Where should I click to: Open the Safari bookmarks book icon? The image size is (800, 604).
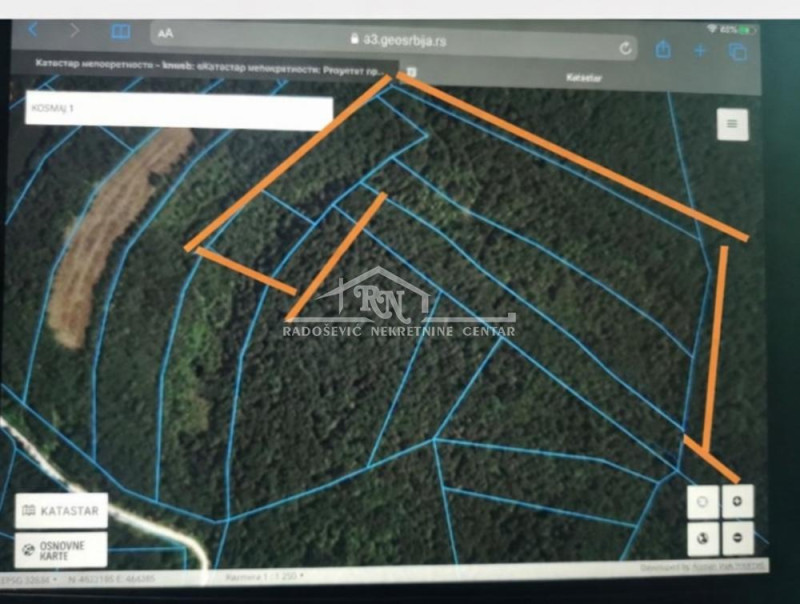point(121,32)
